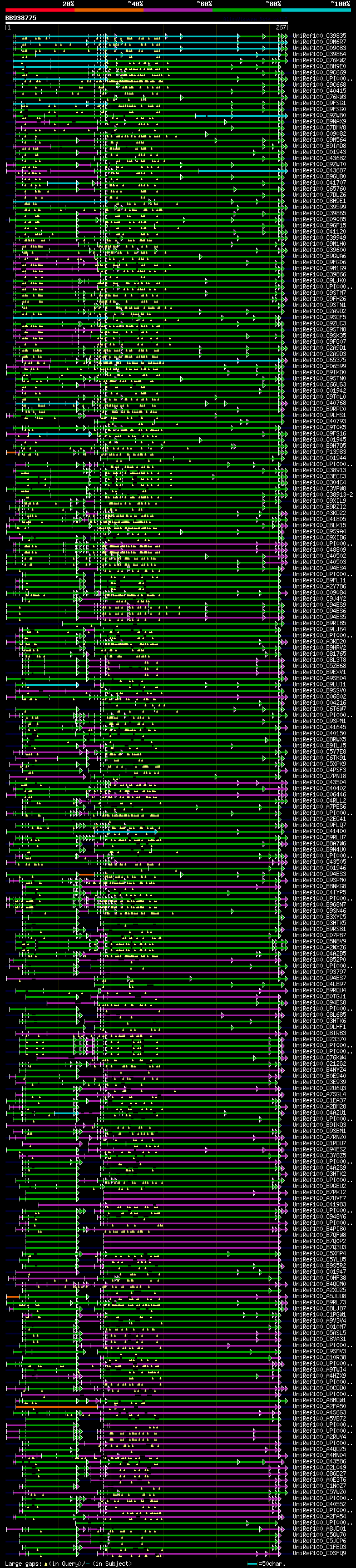Select hit UniRef100_O65760
The image size is (356, 1568).
click(x=319, y=189)
